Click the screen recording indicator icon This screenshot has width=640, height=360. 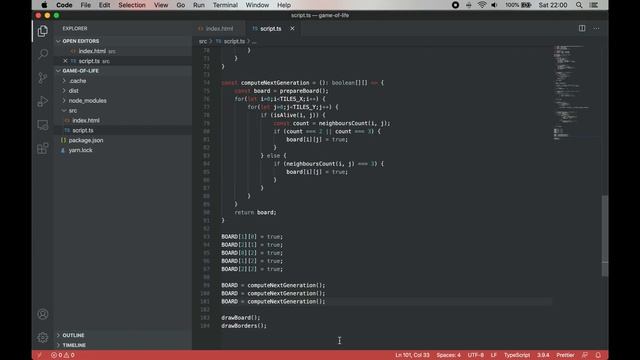pyautogui.click(x=455, y=5)
